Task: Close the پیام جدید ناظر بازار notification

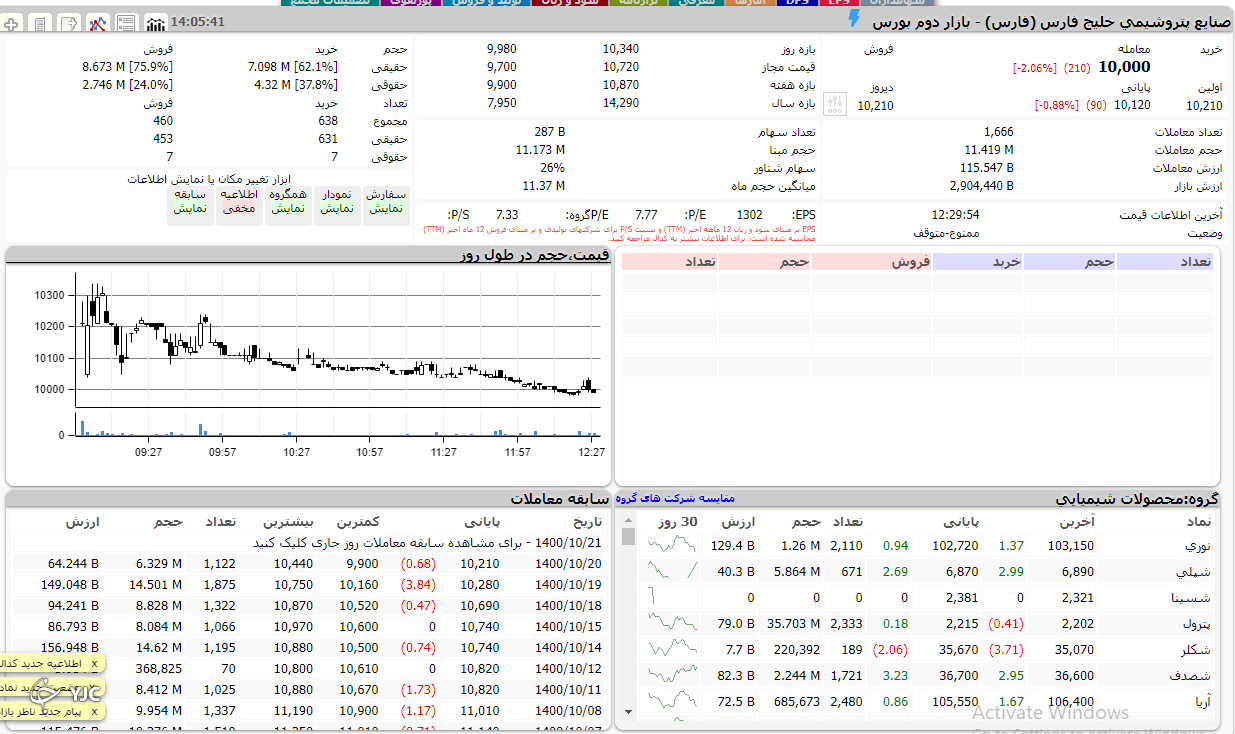Action: pyautogui.click(x=95, y=711)
